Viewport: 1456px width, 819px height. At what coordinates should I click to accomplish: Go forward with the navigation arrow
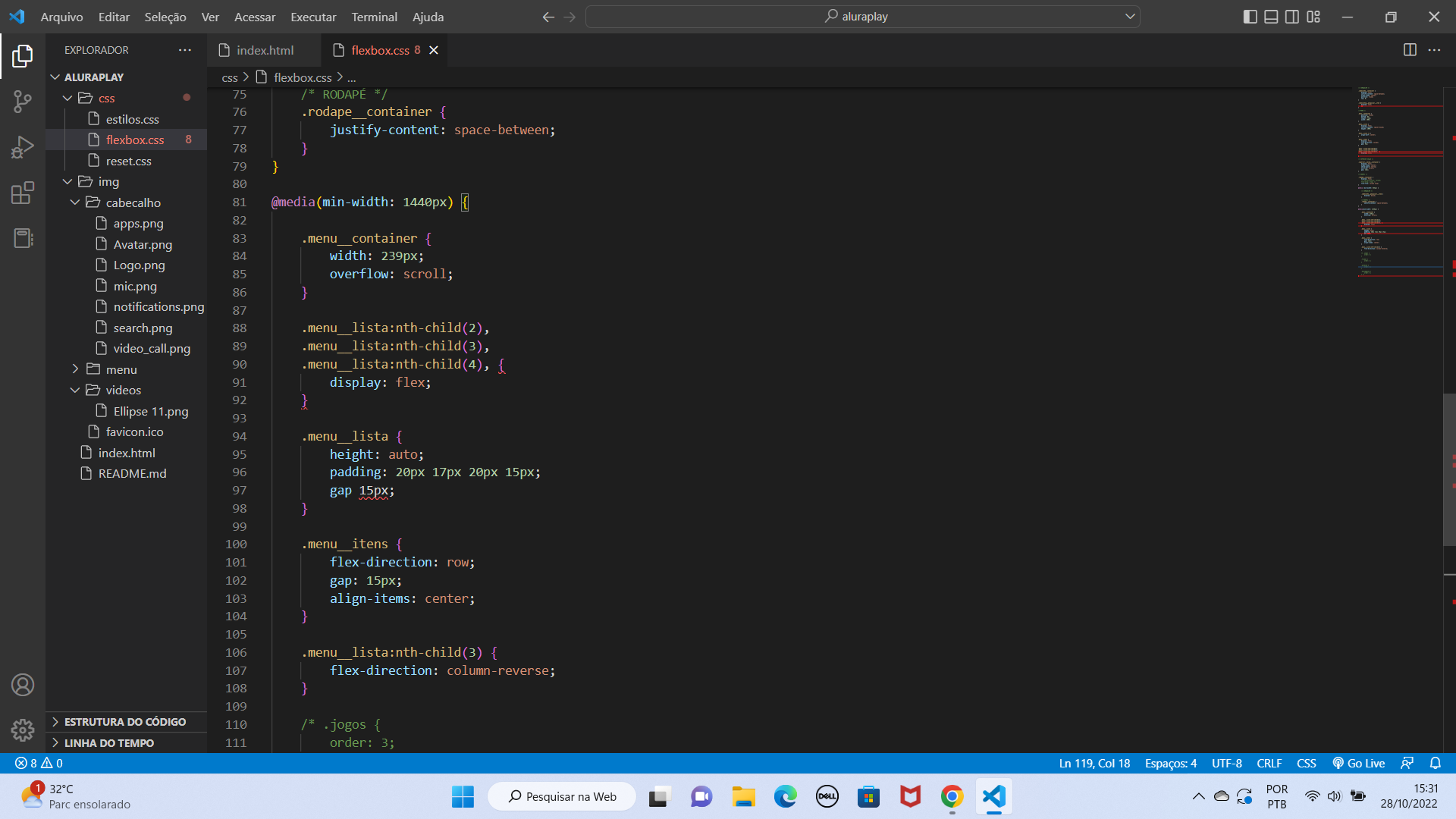coord(570,17)
